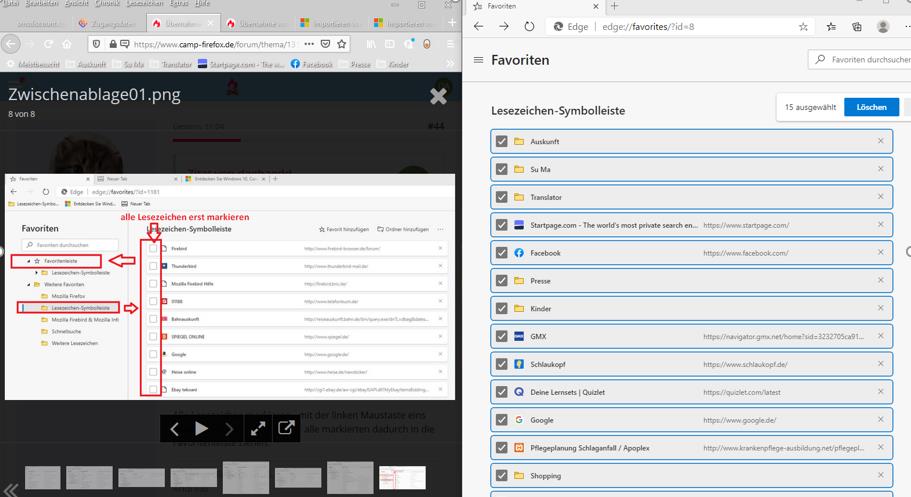Close the Zwischenablage01.png lightbox viewer
Image resolution: width=911 pixels, height=497 pixels.
(438, 96)
